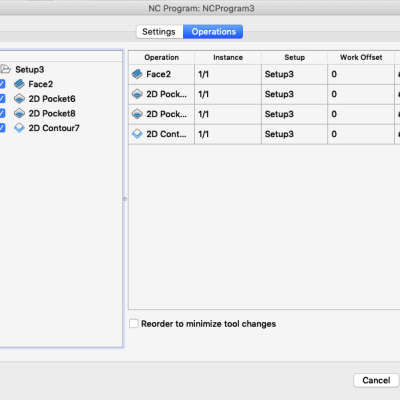Image resolution: width=400 pixels, height=400 pixels.
Task: Uncheck the 2D Pocket6 checkbox
Action: click(x=2, y=99)
